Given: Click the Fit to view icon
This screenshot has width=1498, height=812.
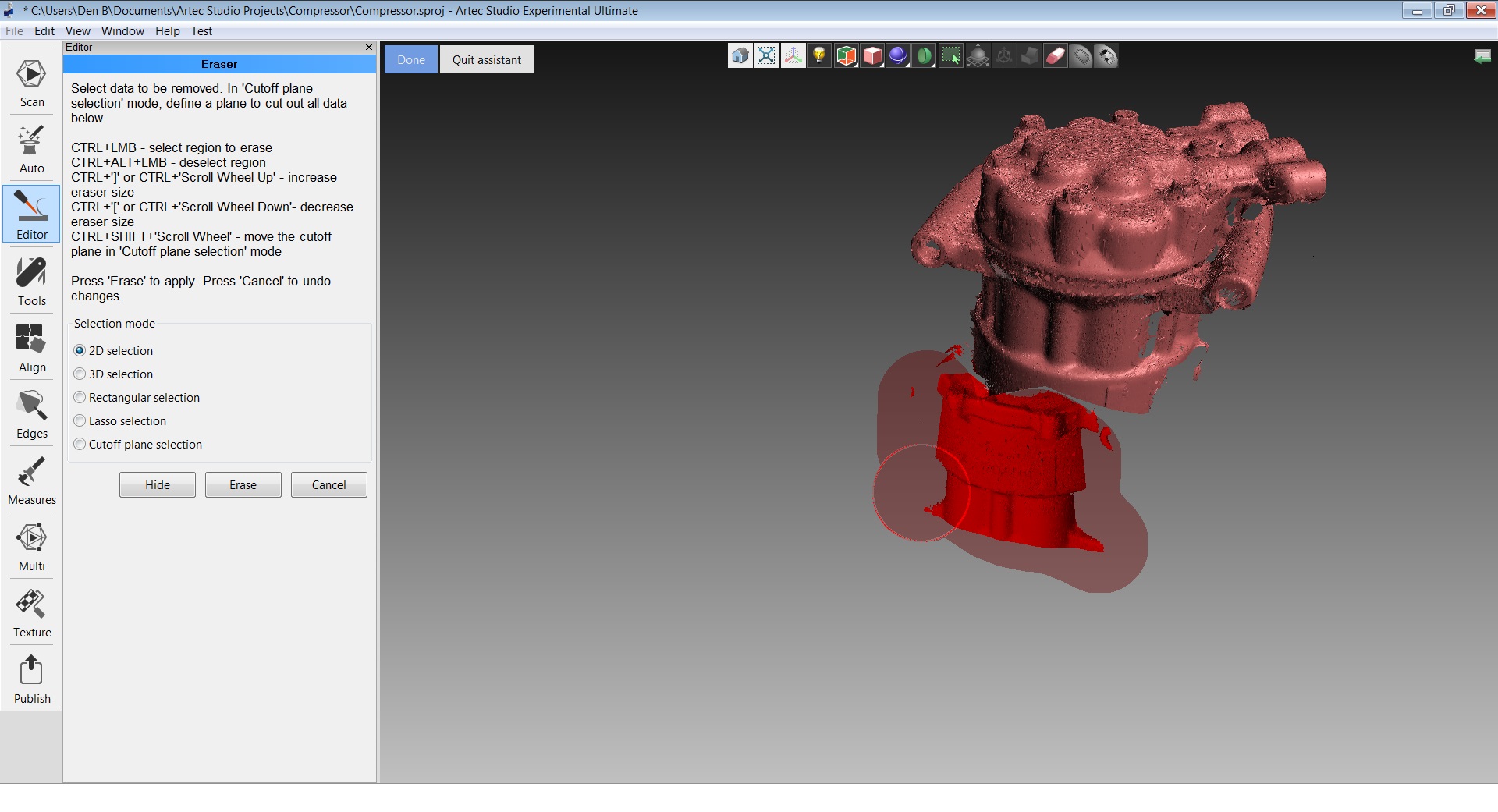Looking at the screenshot, I should point(766,56).
